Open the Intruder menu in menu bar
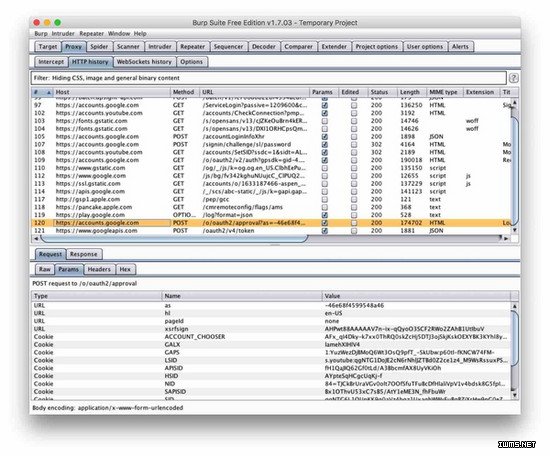Screen dimensions: 550x456 [63, 34]
